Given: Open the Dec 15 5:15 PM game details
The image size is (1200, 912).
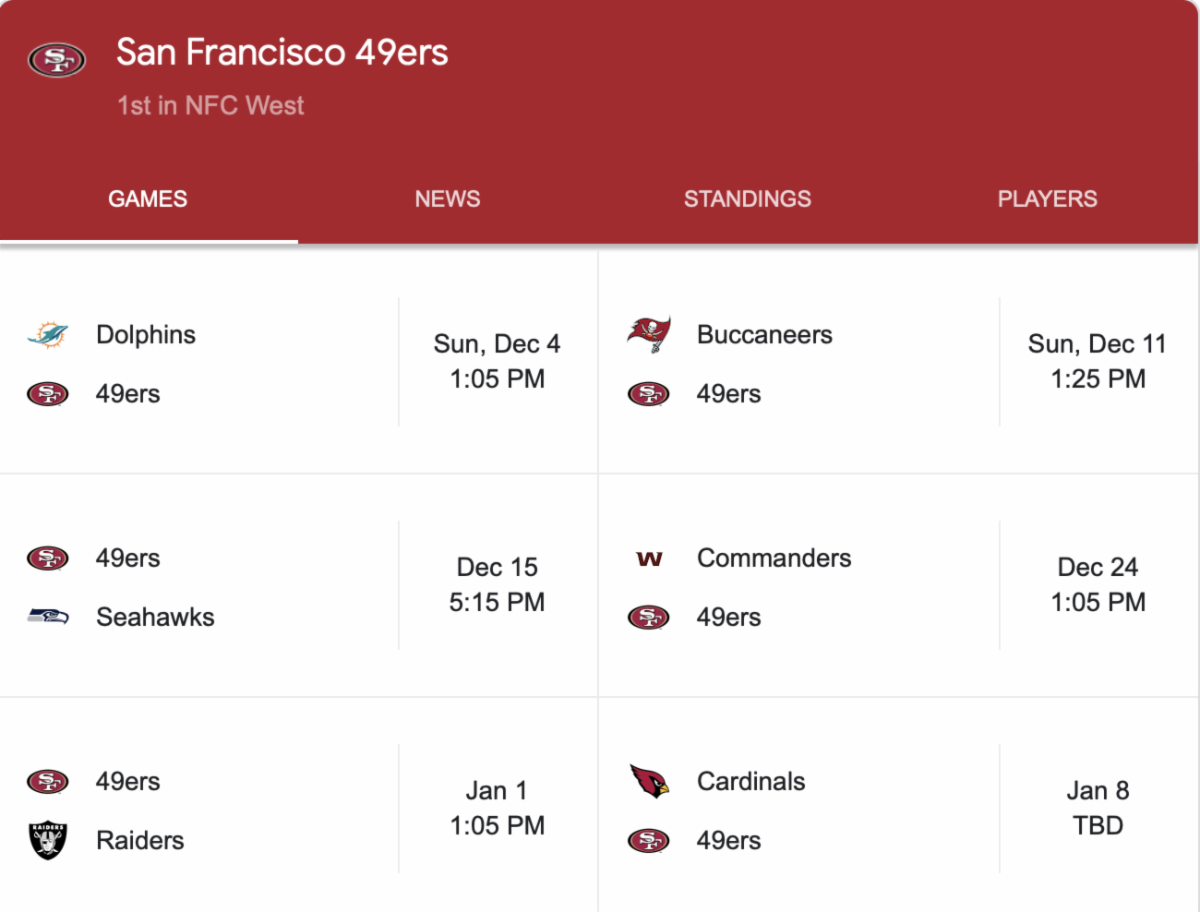Looking at the screenshot, I should pos(497,584).
